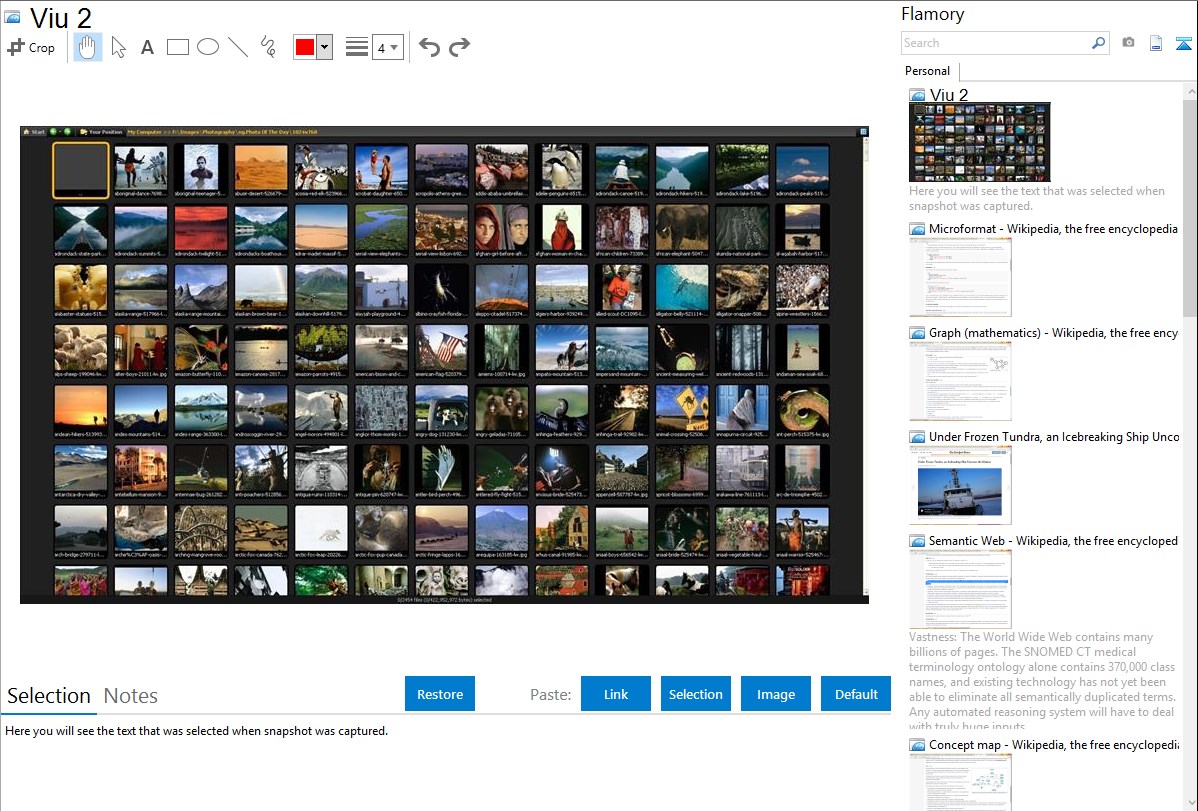Screen dimensions: 1198x811
Task: Switch to the Notes tab
Action: coord(131,696)
